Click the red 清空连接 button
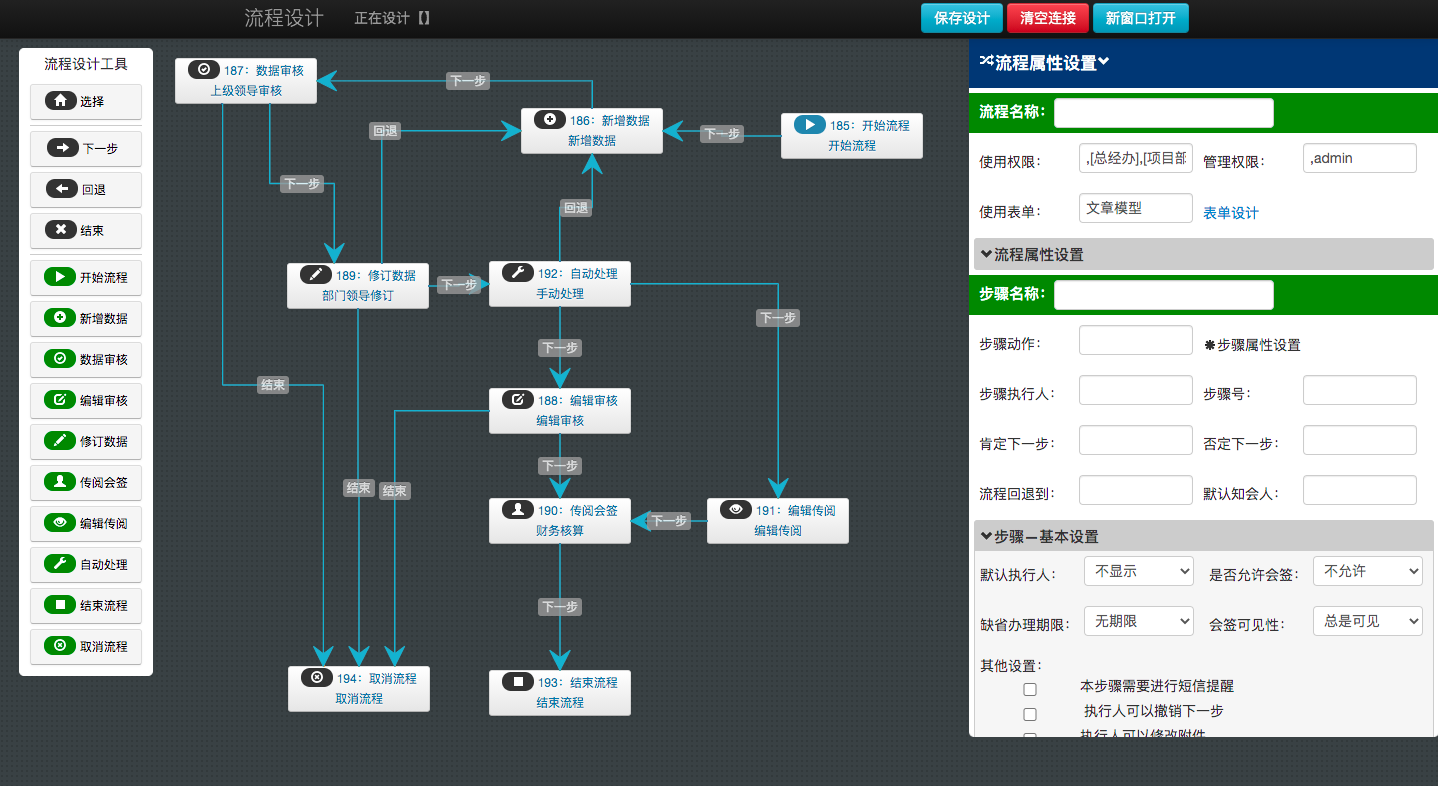The height and width of the screenshot is (786, 1438). point(1047,18)
